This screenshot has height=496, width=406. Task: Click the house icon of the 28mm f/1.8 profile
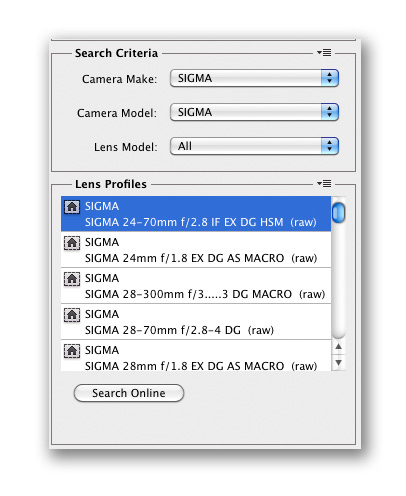point(72,351)
